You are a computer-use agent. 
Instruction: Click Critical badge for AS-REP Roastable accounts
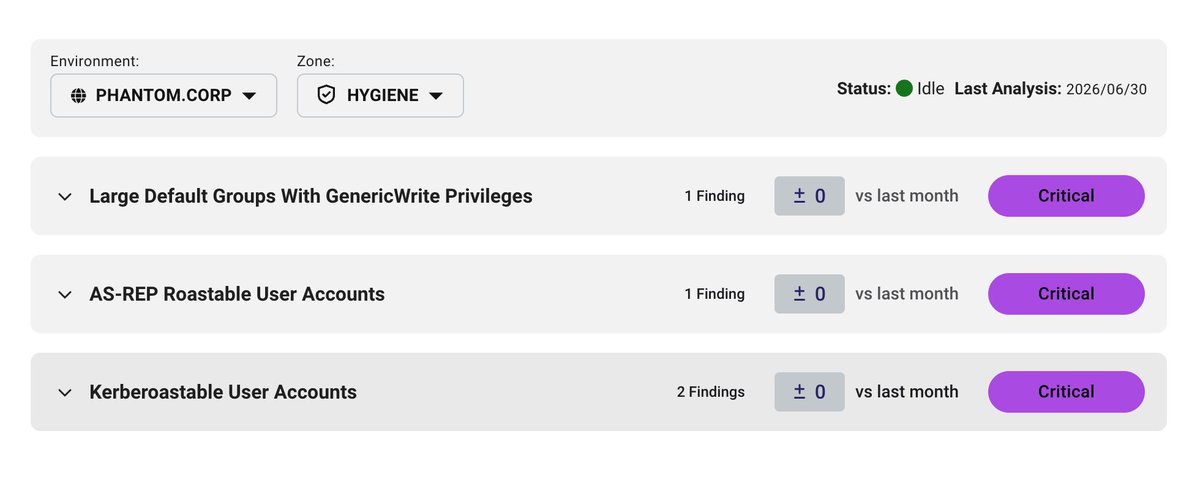point(1066,294)
